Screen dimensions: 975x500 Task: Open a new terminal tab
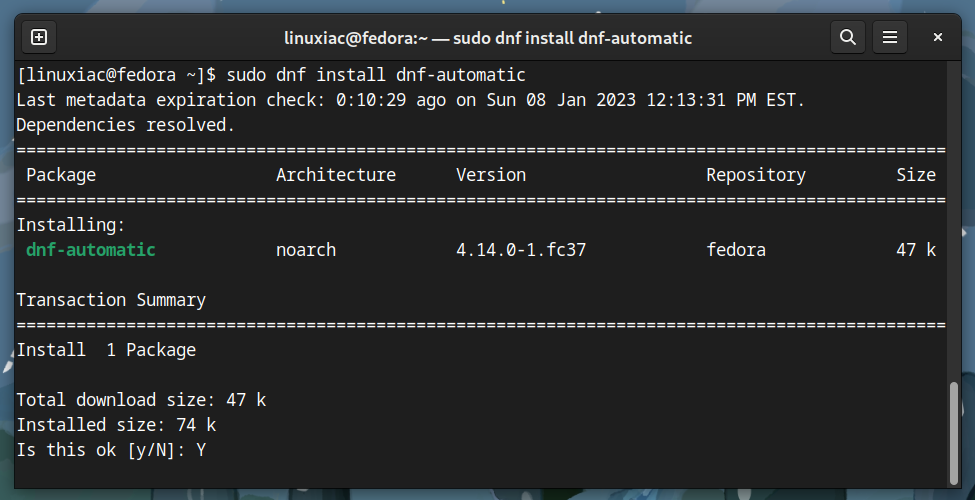point(39,37)
